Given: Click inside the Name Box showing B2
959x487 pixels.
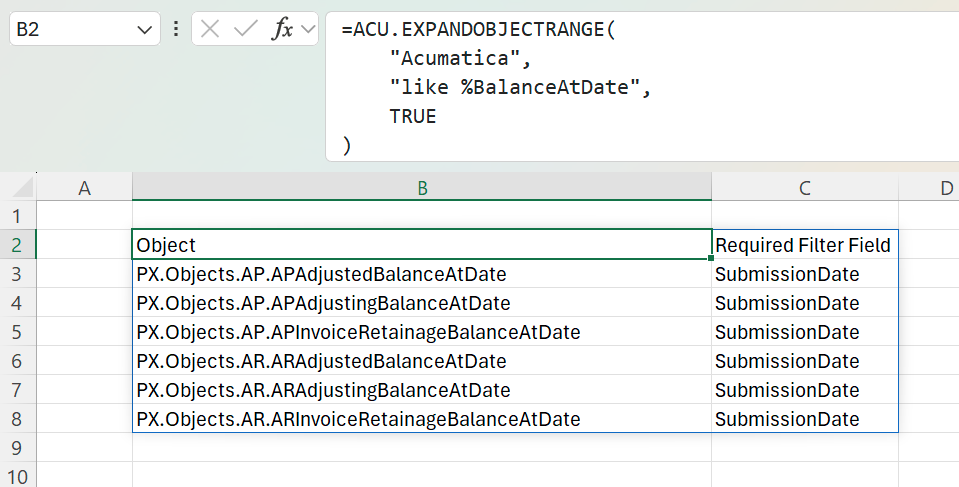Looking at the screenshot, I should coord(73,29).
